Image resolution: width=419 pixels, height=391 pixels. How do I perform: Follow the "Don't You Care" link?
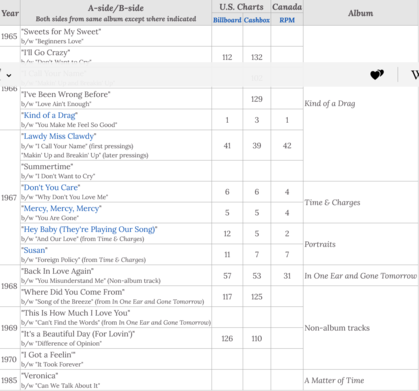tap(51, 187)
